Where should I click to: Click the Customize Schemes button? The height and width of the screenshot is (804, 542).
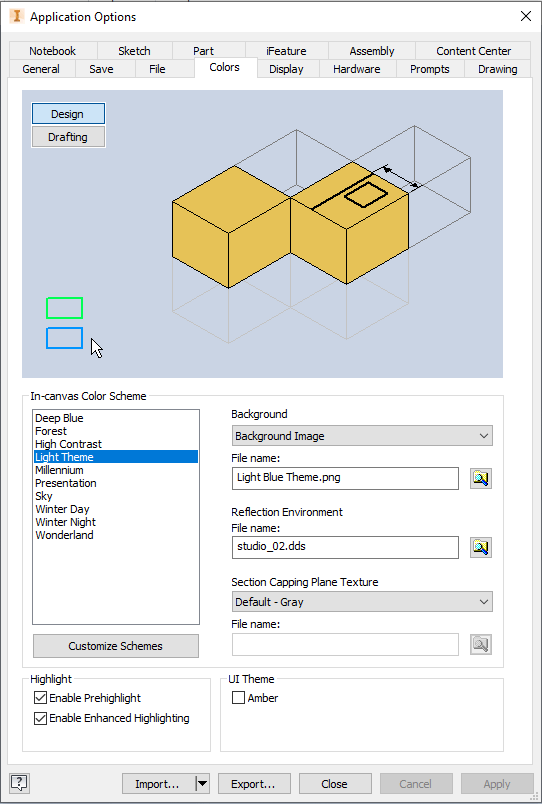(116, 646)
